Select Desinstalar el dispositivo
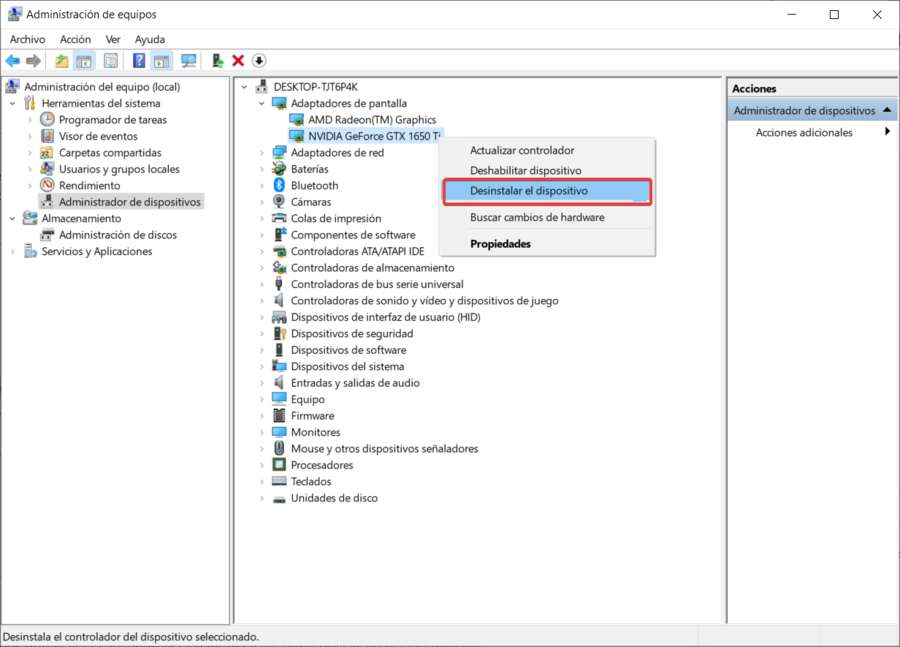Screen dimensions: 900x647 click(x=547, y=191)
